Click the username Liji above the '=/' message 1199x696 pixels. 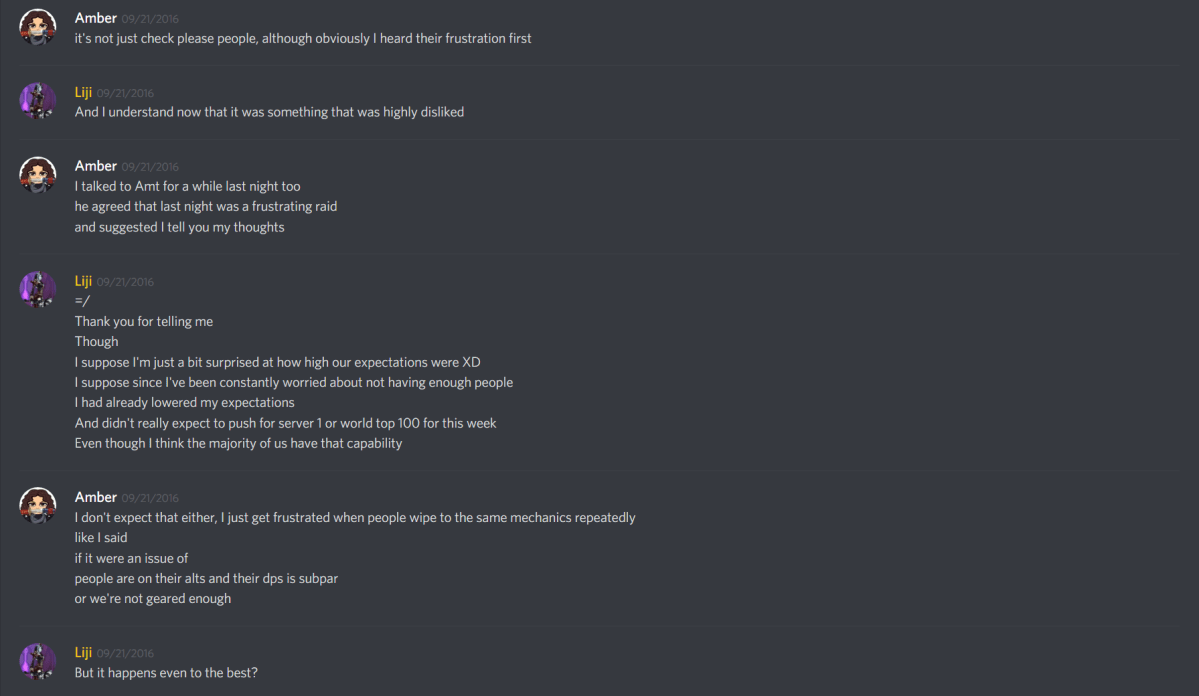(83, 281)
